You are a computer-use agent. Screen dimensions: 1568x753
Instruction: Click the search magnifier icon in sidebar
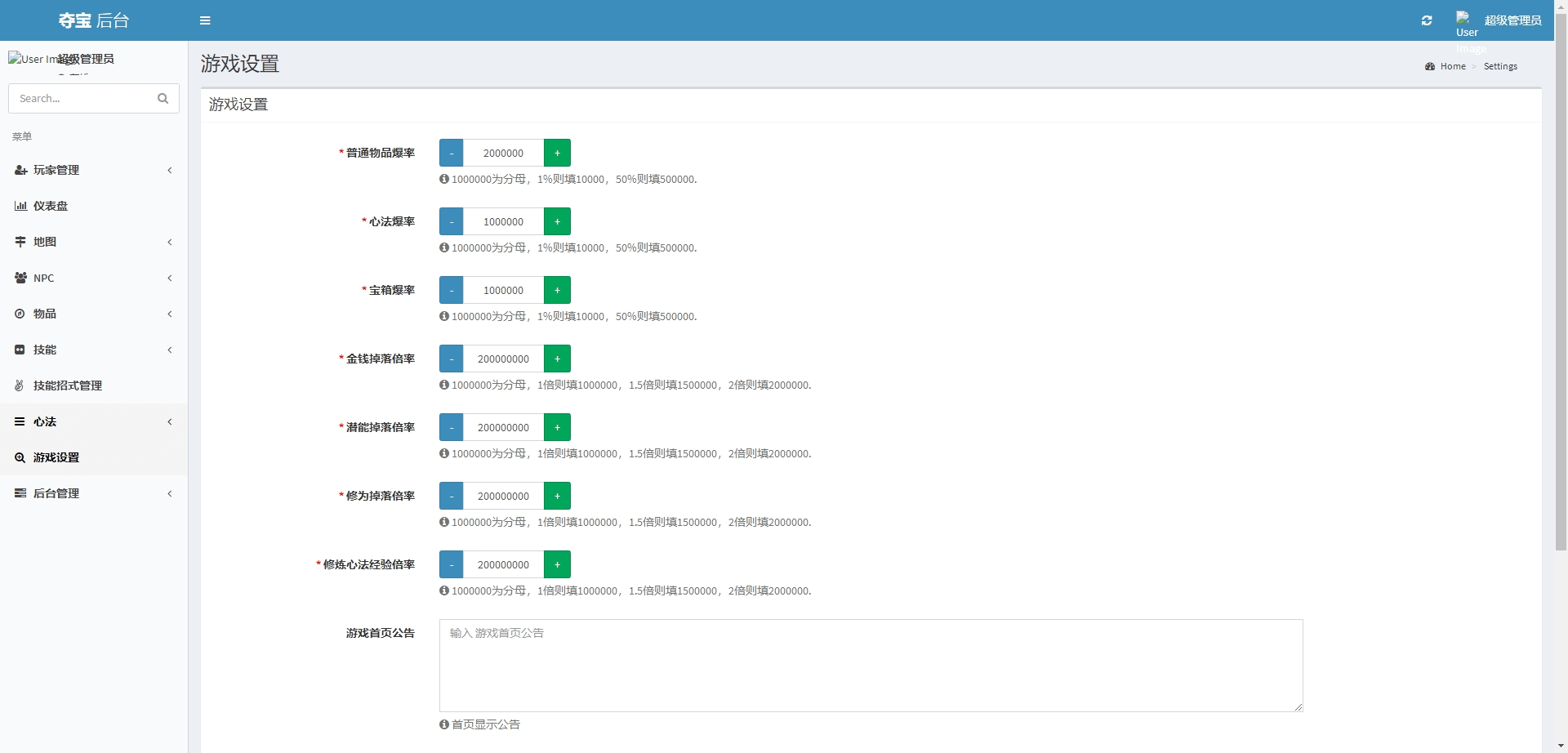tap(163, 98)
